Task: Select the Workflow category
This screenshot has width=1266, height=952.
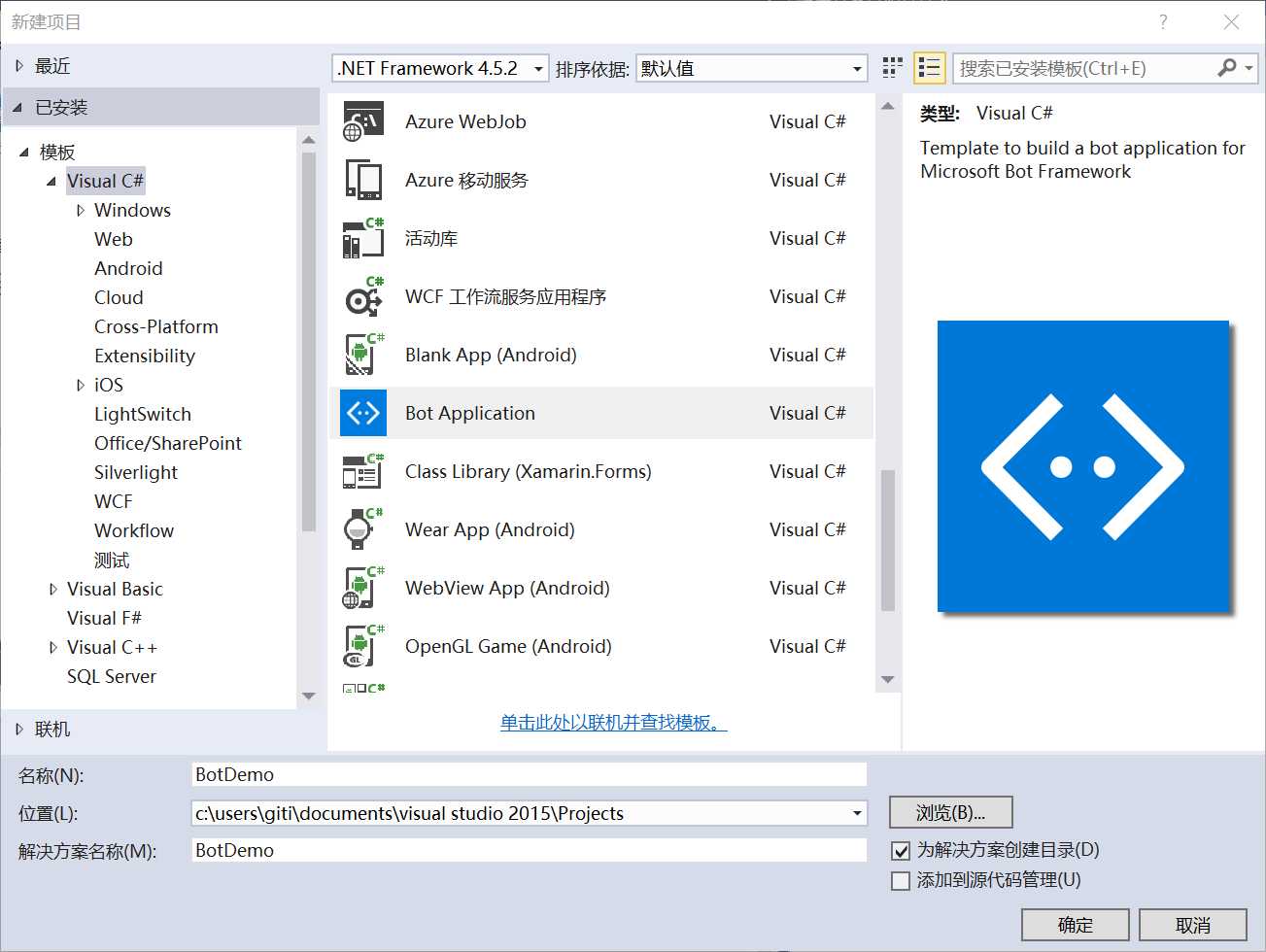Action: (x=134, y=530)
